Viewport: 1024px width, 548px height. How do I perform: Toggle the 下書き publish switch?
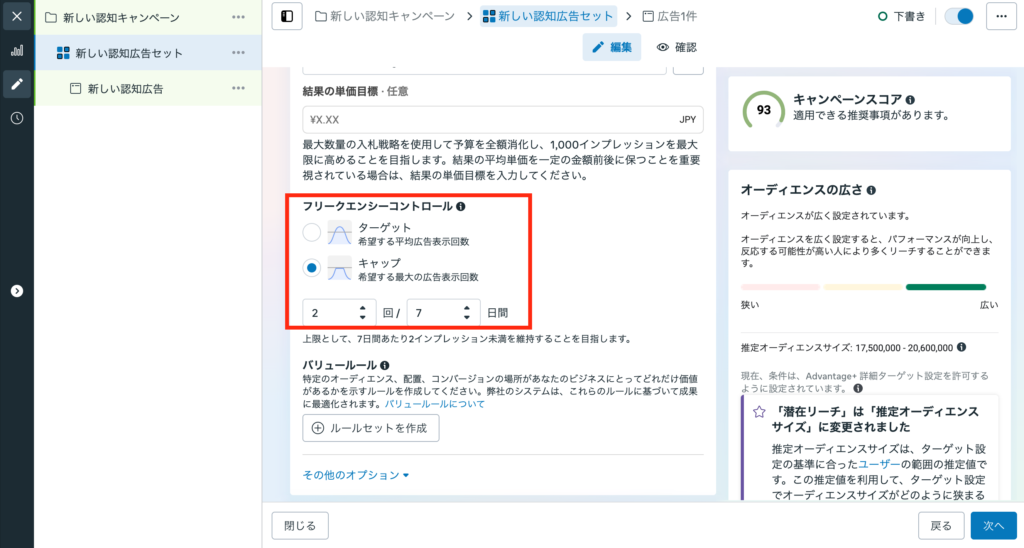point(959,16)
